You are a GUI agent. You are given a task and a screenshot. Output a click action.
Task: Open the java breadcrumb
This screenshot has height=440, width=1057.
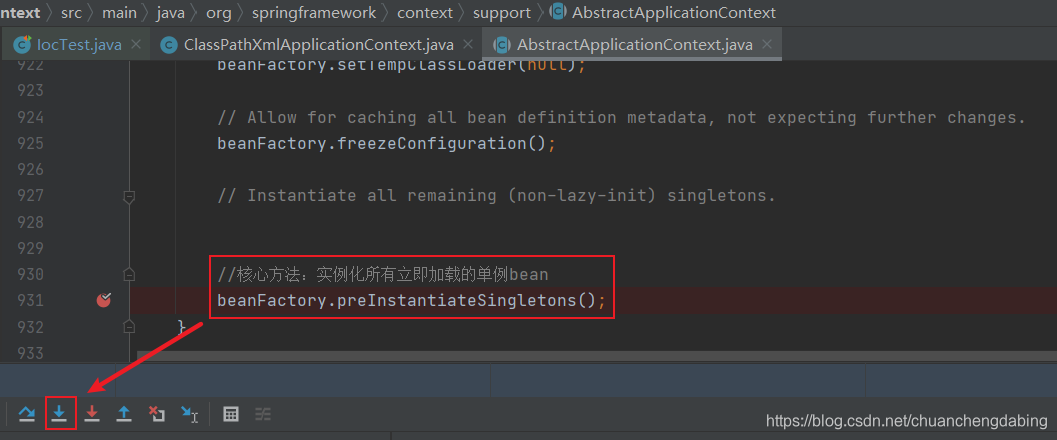tap(171, 13)
